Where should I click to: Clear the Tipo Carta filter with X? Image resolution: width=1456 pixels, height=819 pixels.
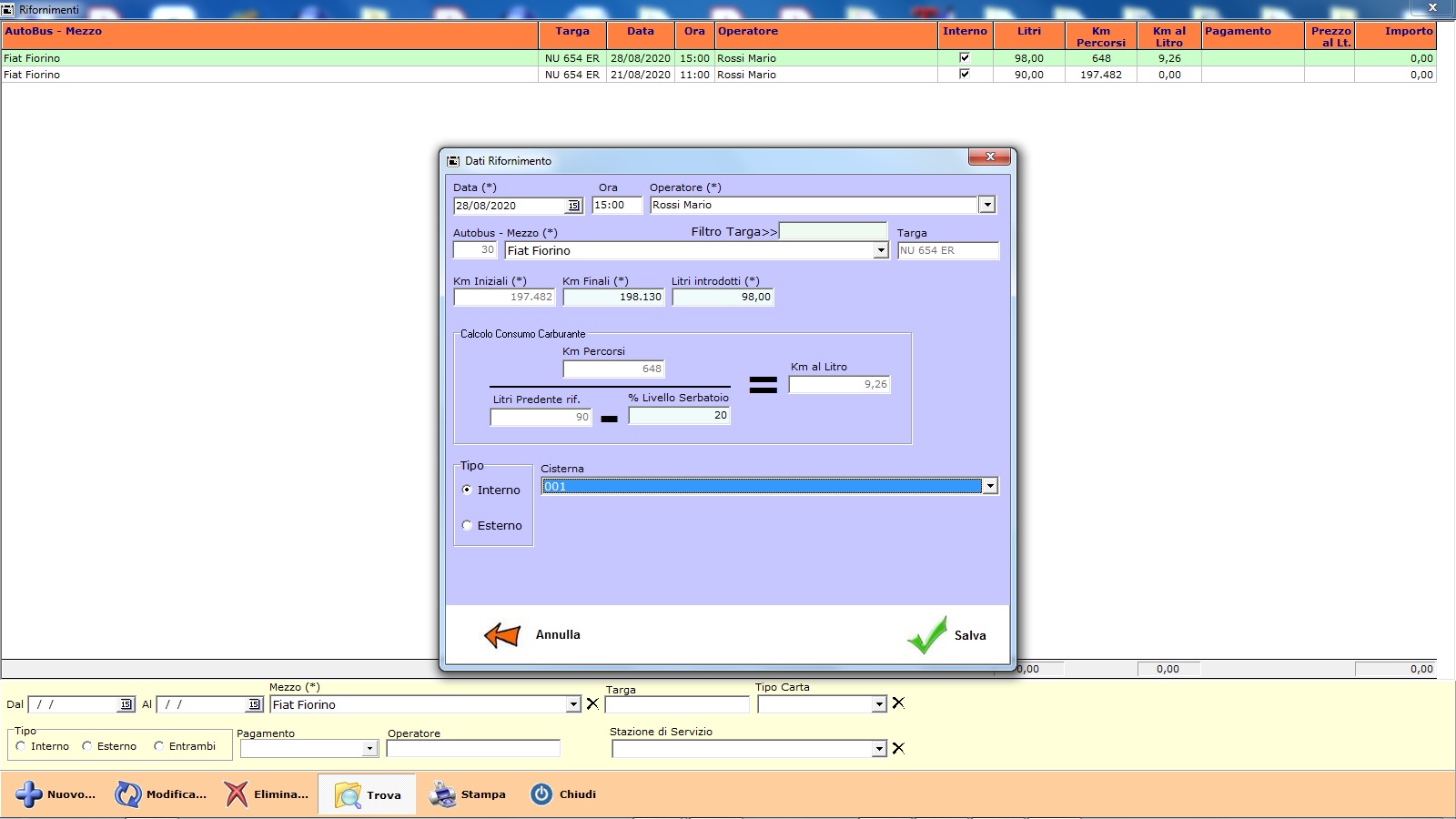898,703
